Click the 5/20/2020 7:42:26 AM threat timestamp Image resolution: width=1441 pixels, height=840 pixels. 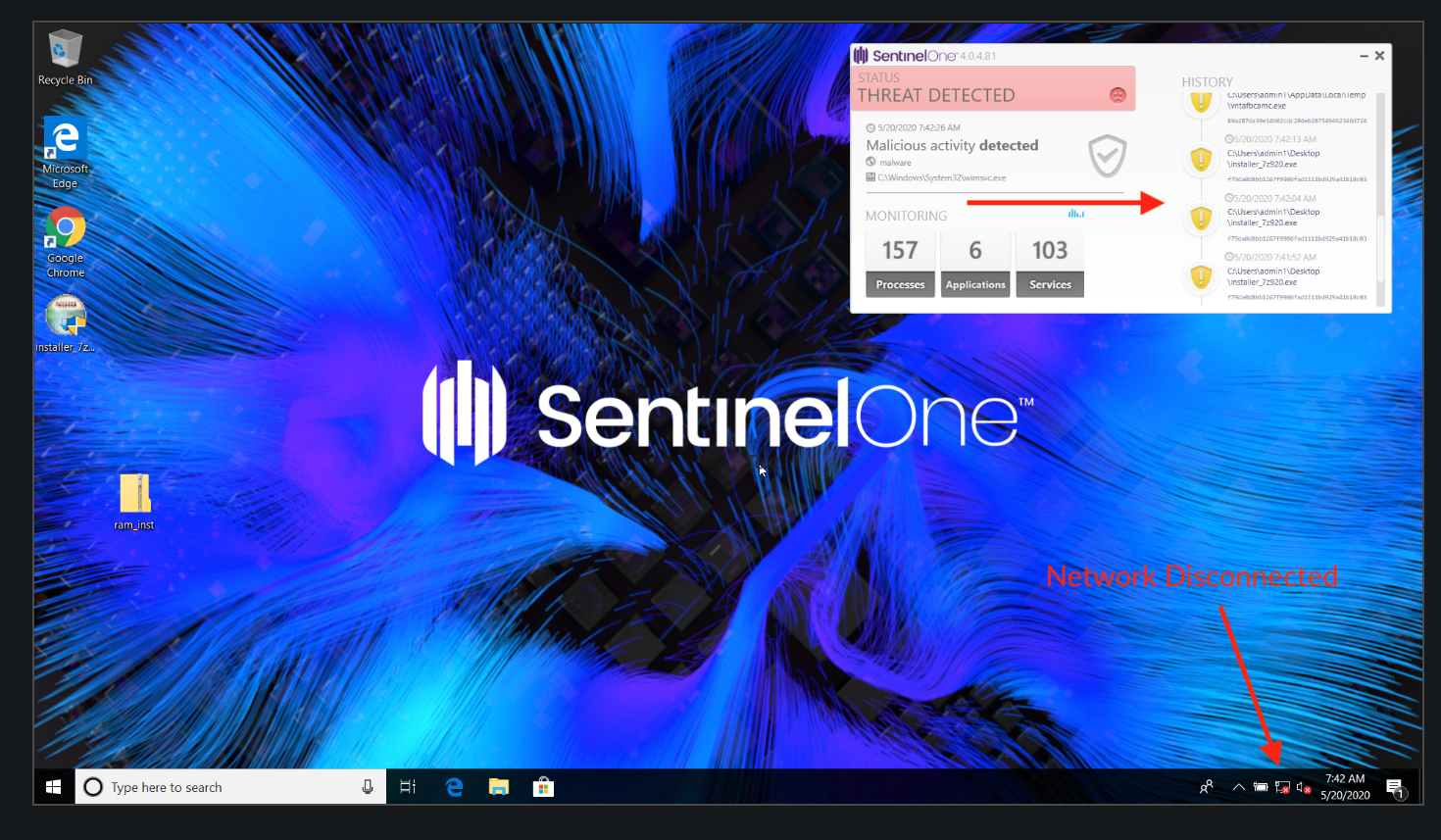pos(919,127)
